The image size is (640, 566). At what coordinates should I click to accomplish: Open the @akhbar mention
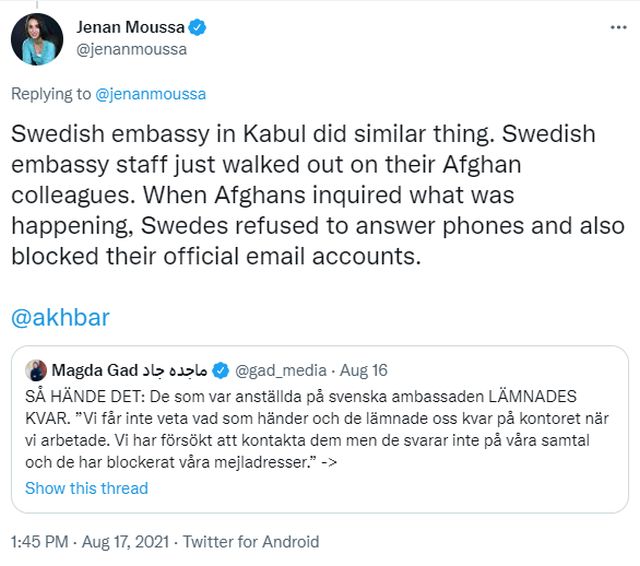coord(60,318)
